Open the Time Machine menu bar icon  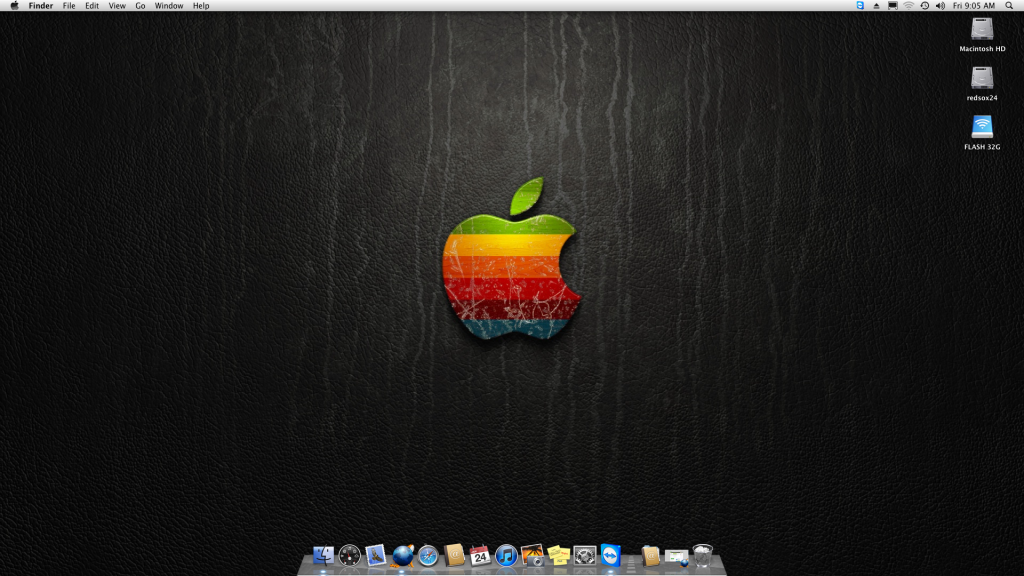925,5
